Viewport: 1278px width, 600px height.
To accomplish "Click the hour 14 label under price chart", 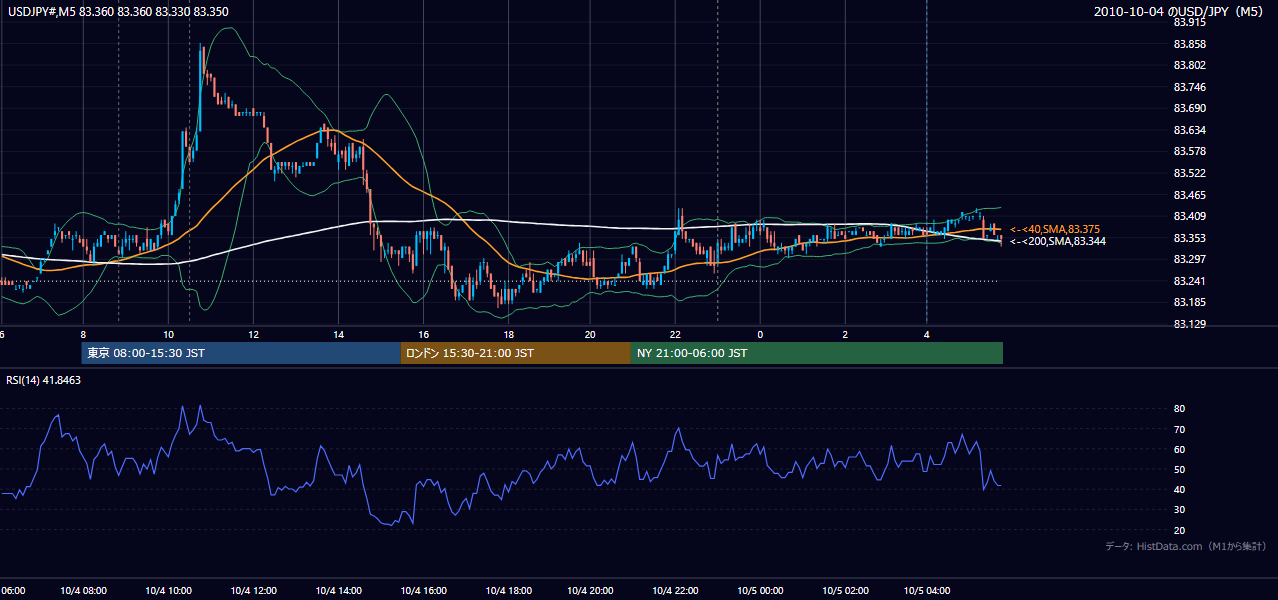I will pos(338,334).
